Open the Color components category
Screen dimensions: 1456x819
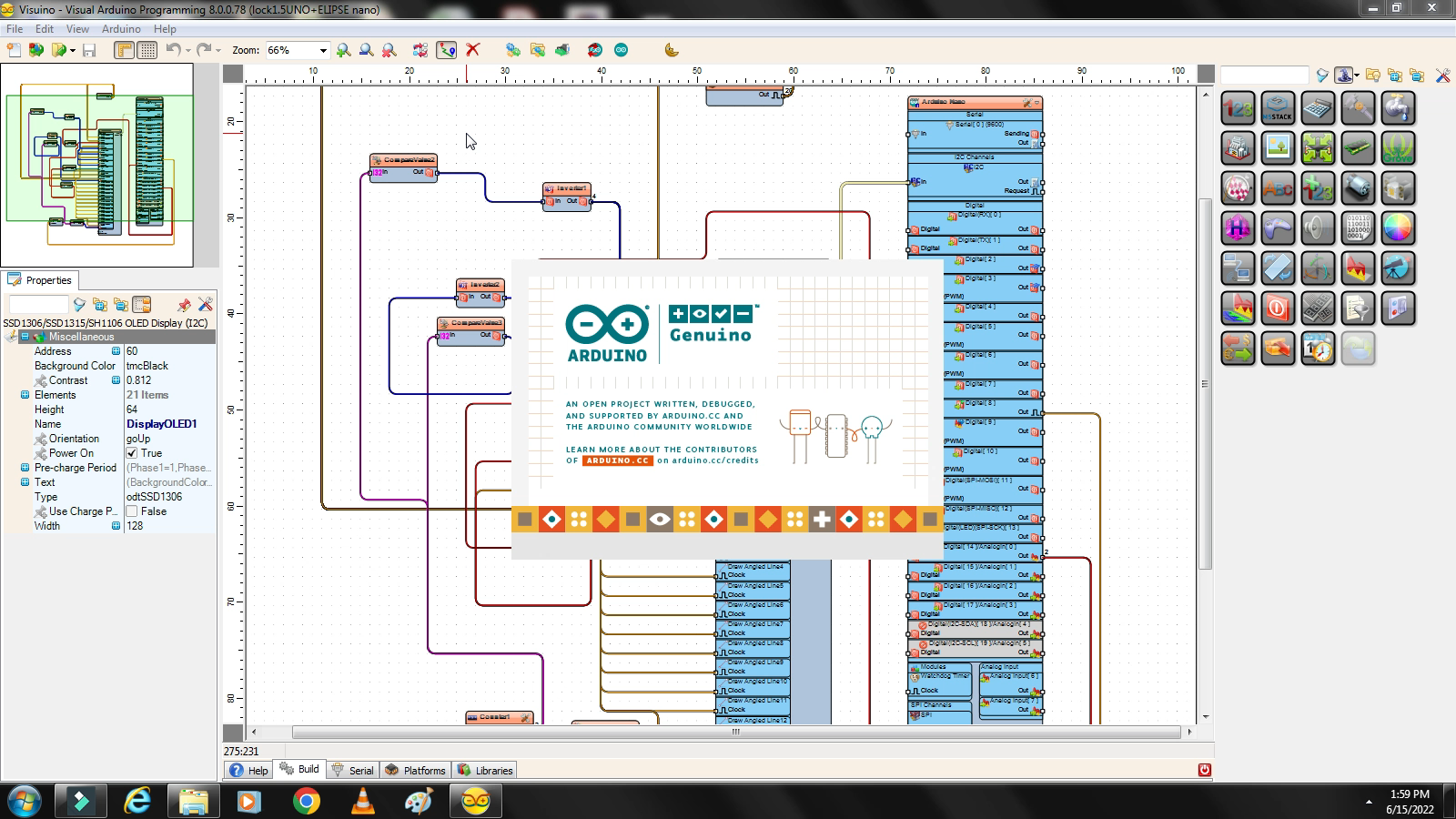click(1399, 227)
